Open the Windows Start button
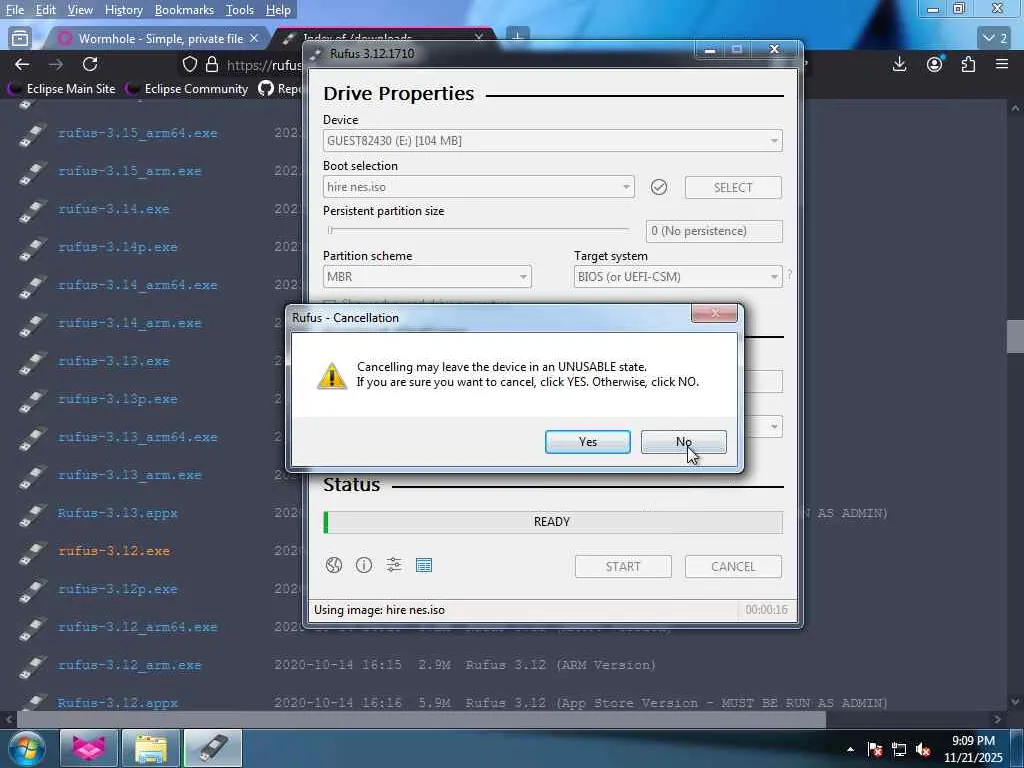 [25, 748]
